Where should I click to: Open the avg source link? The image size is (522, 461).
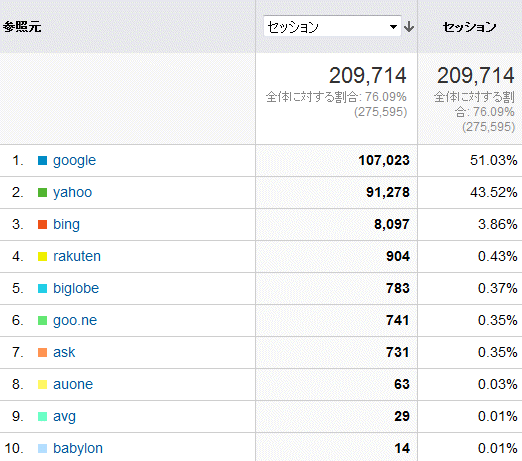tap(64, 417)
